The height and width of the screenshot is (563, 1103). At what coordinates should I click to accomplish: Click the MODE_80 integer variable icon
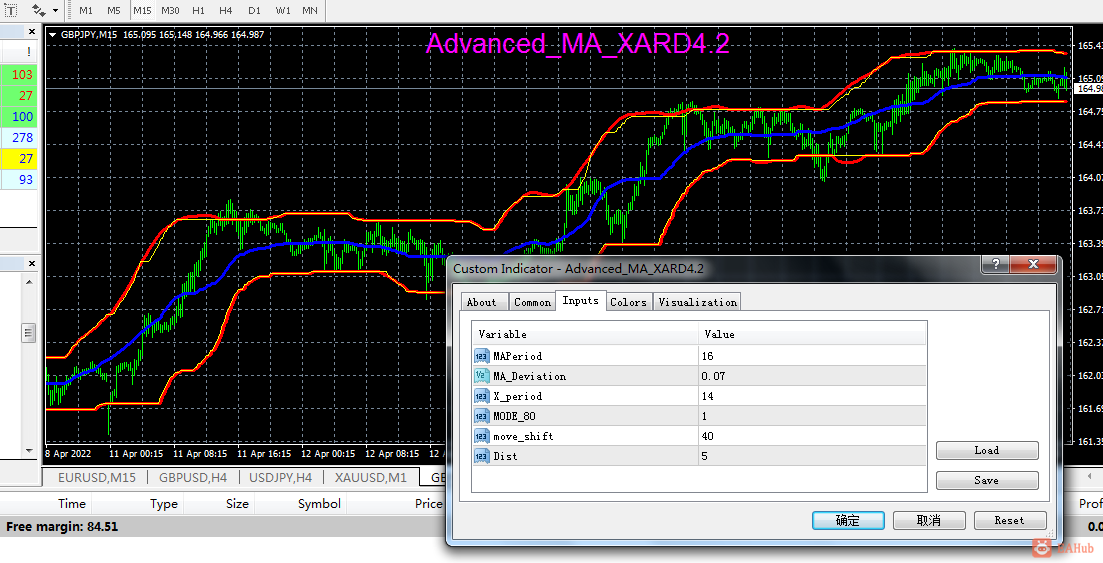481,416
